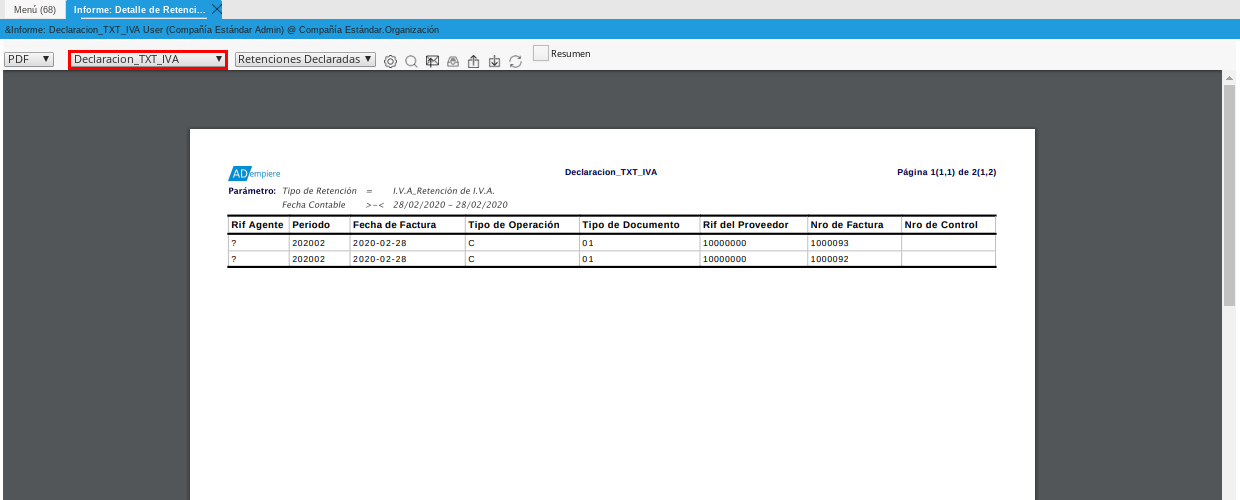Image resolution: width=1240 pixels, height=500 pixels.
Task: Toggle the Resumen checkbox
Action: click(541, 53)
